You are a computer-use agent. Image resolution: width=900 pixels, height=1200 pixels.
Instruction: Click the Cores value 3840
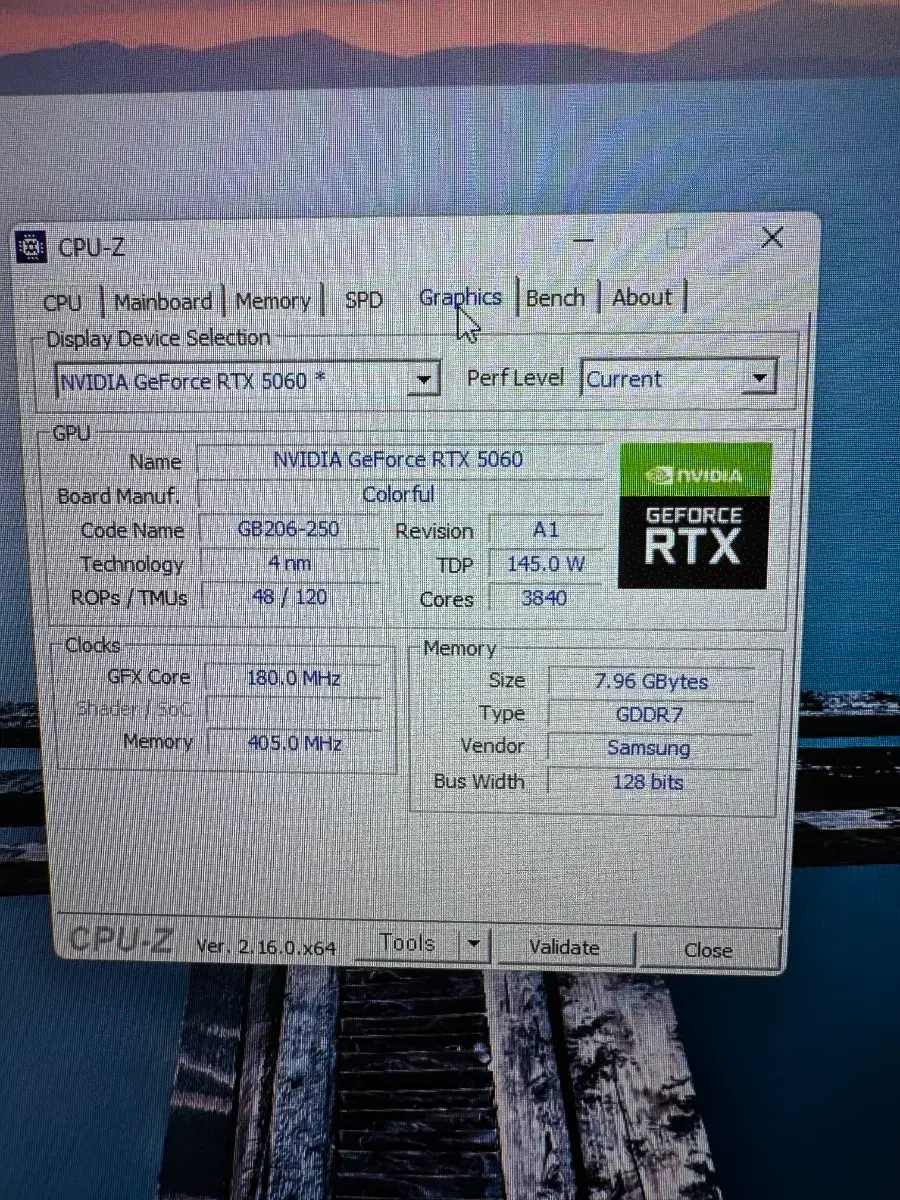click(x=546, y=598)
